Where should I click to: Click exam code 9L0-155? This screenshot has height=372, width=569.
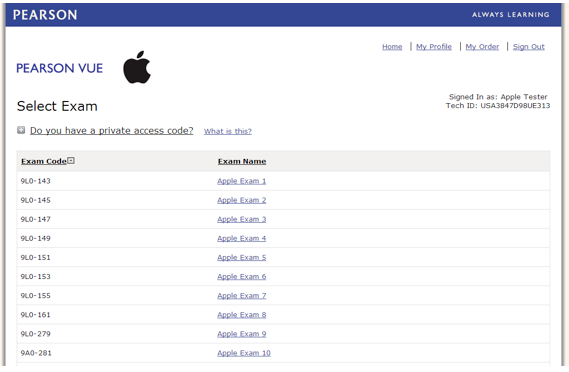pos(36,295)
